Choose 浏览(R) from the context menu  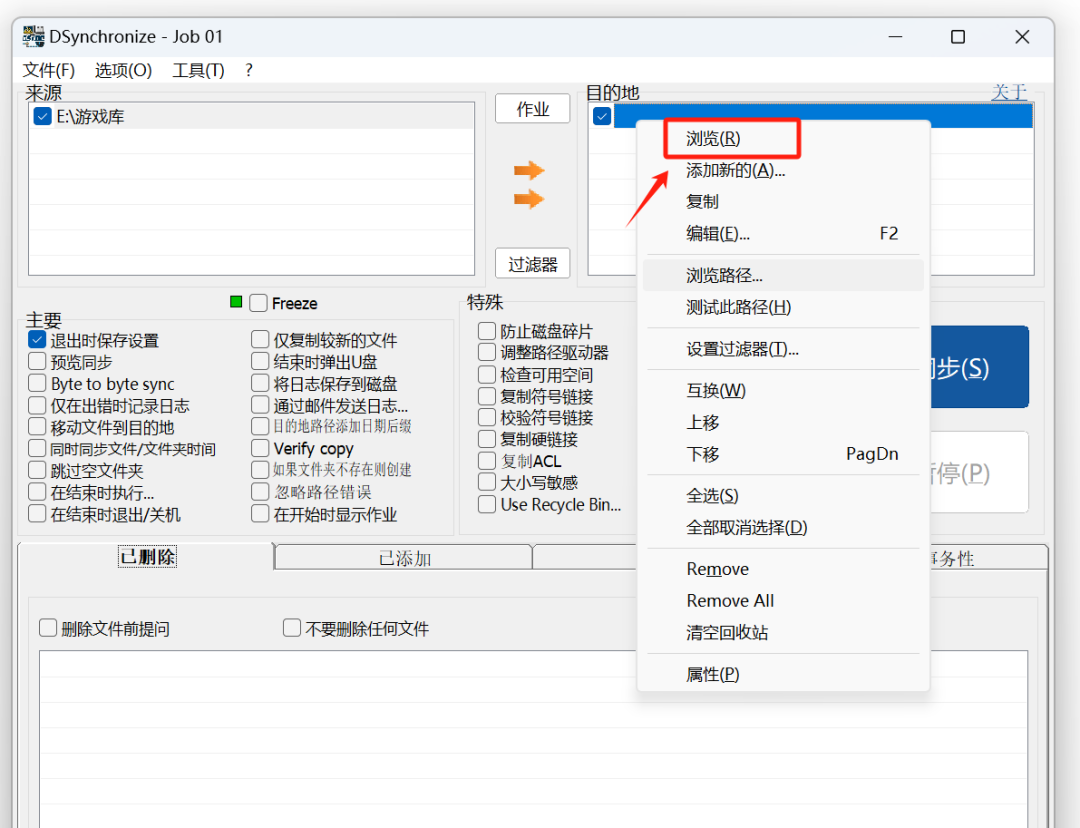[x=783, y=139]
